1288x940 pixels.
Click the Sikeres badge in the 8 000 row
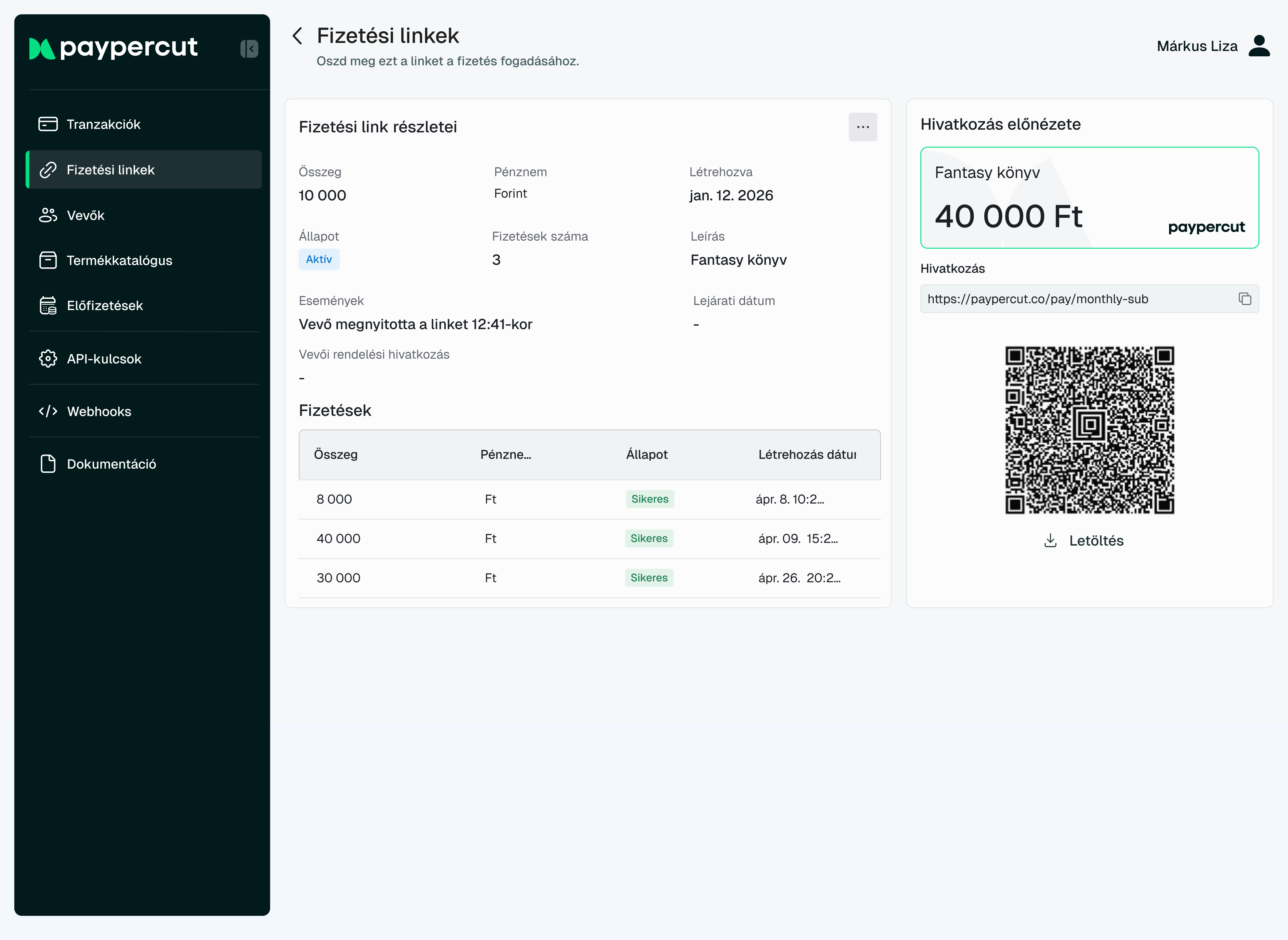click(x=650, y=499)
